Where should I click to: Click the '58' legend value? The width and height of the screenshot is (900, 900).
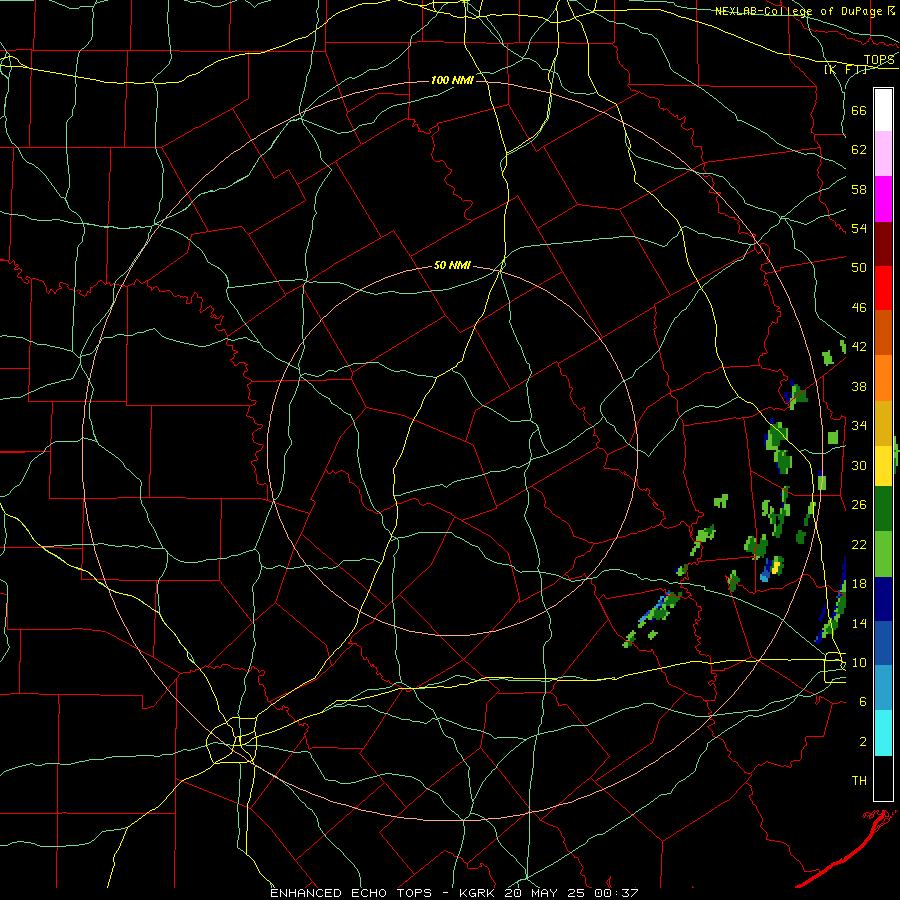(859, 189)
